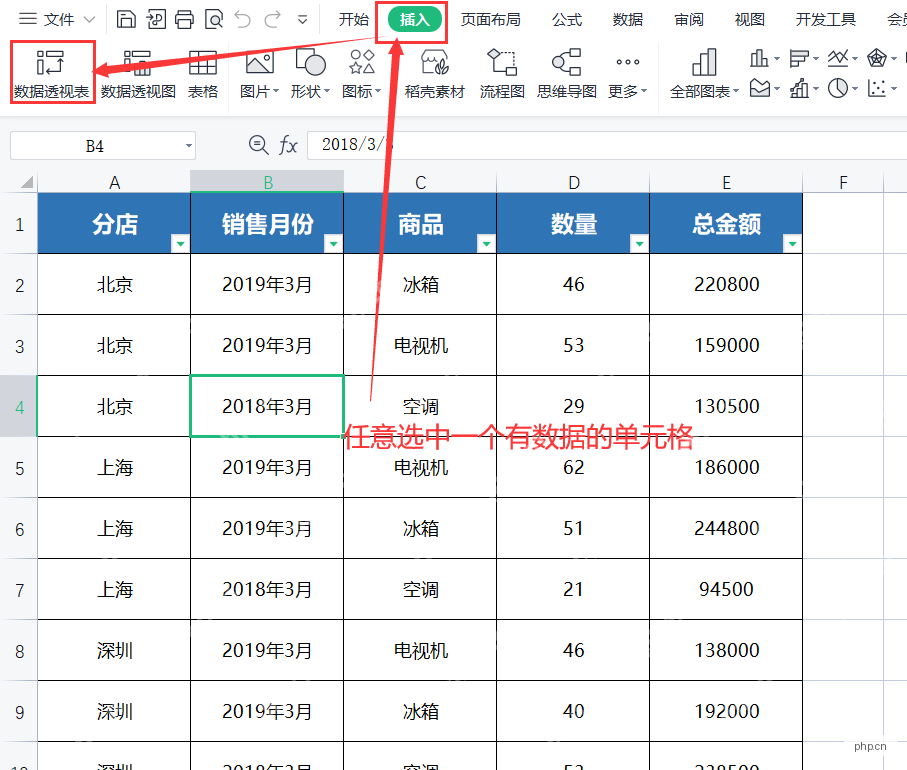Viewport: 907px width, 770px height.
Task: Click the Name Box showing B4
Action: click(95, 145)
